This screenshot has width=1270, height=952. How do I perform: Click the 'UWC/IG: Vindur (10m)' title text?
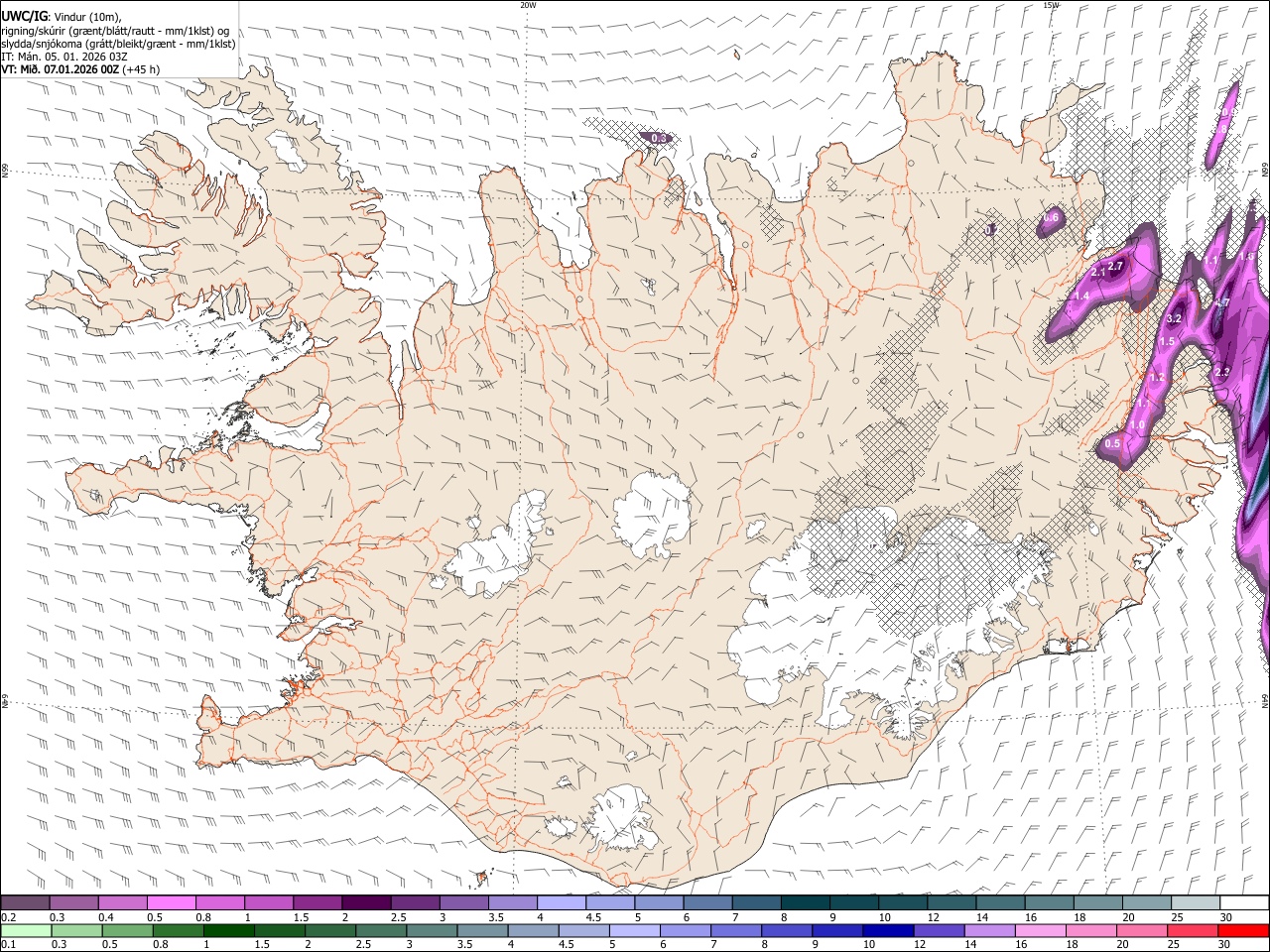[62, 17]
